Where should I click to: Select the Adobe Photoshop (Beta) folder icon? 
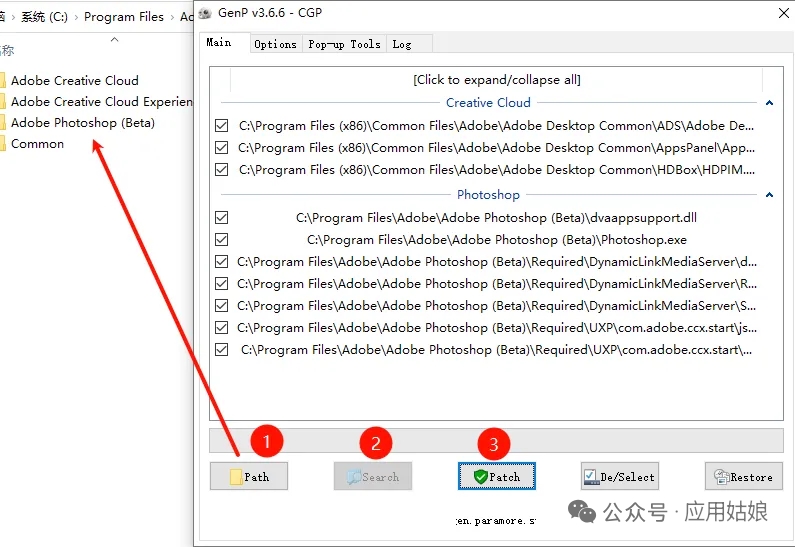click(x=3, y=123)
